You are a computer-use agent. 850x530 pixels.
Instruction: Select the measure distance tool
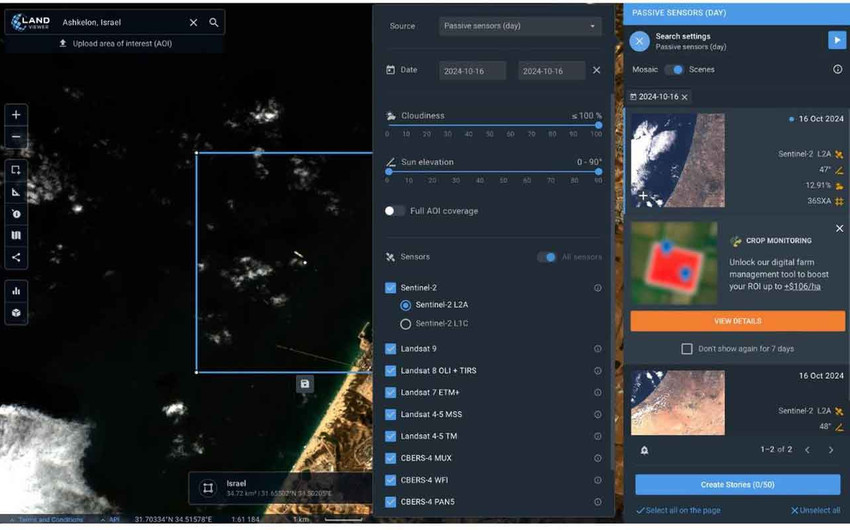coord(16,192)
